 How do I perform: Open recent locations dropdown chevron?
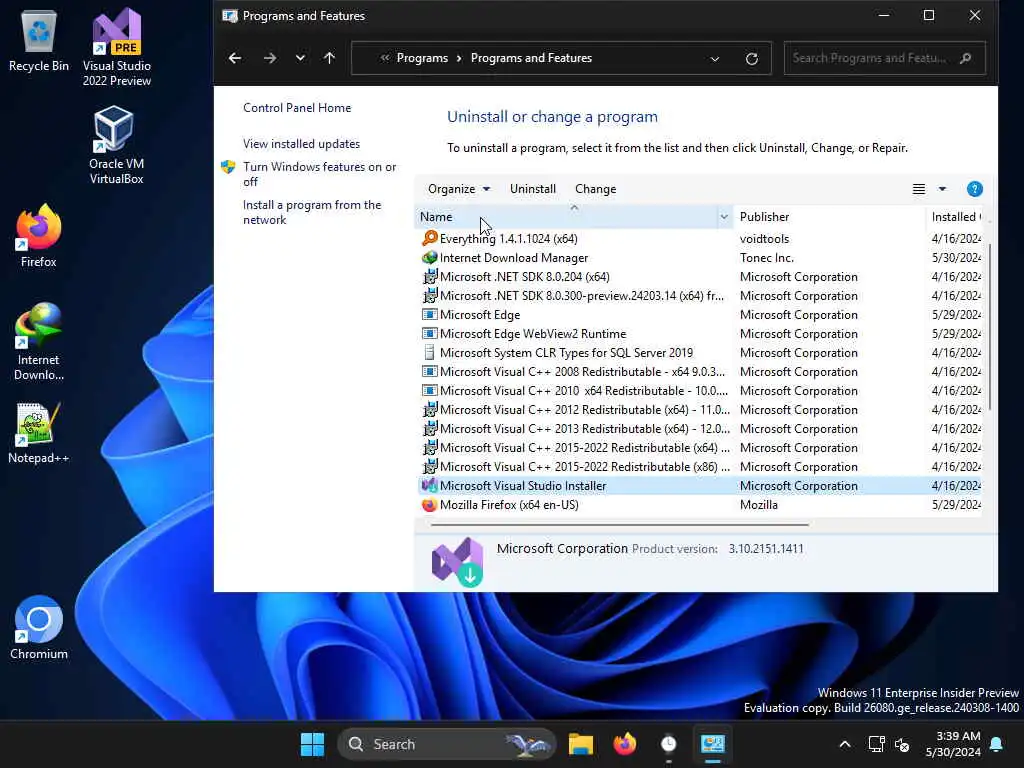[300, 58]
